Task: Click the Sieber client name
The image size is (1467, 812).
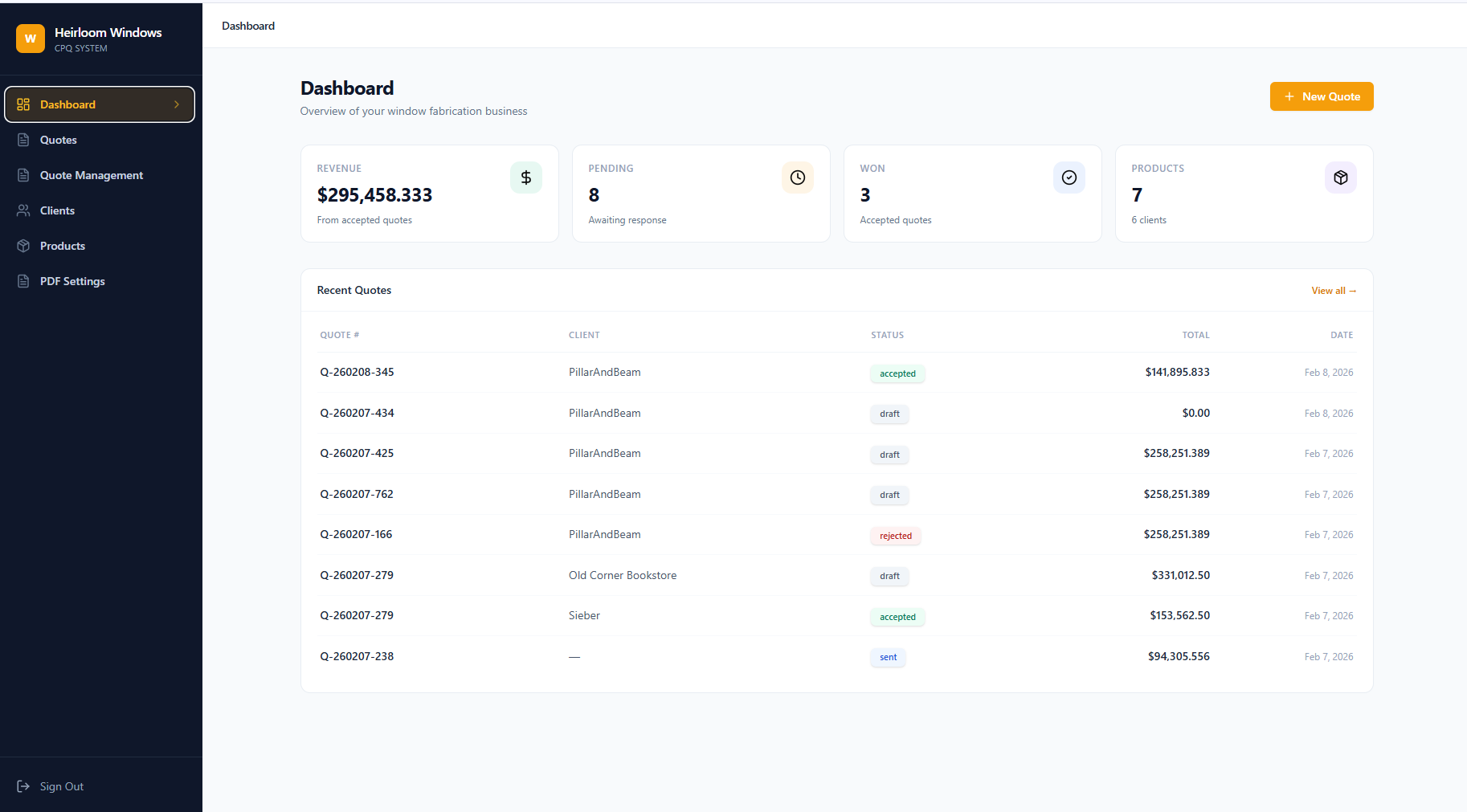Action: coord(584,615)
